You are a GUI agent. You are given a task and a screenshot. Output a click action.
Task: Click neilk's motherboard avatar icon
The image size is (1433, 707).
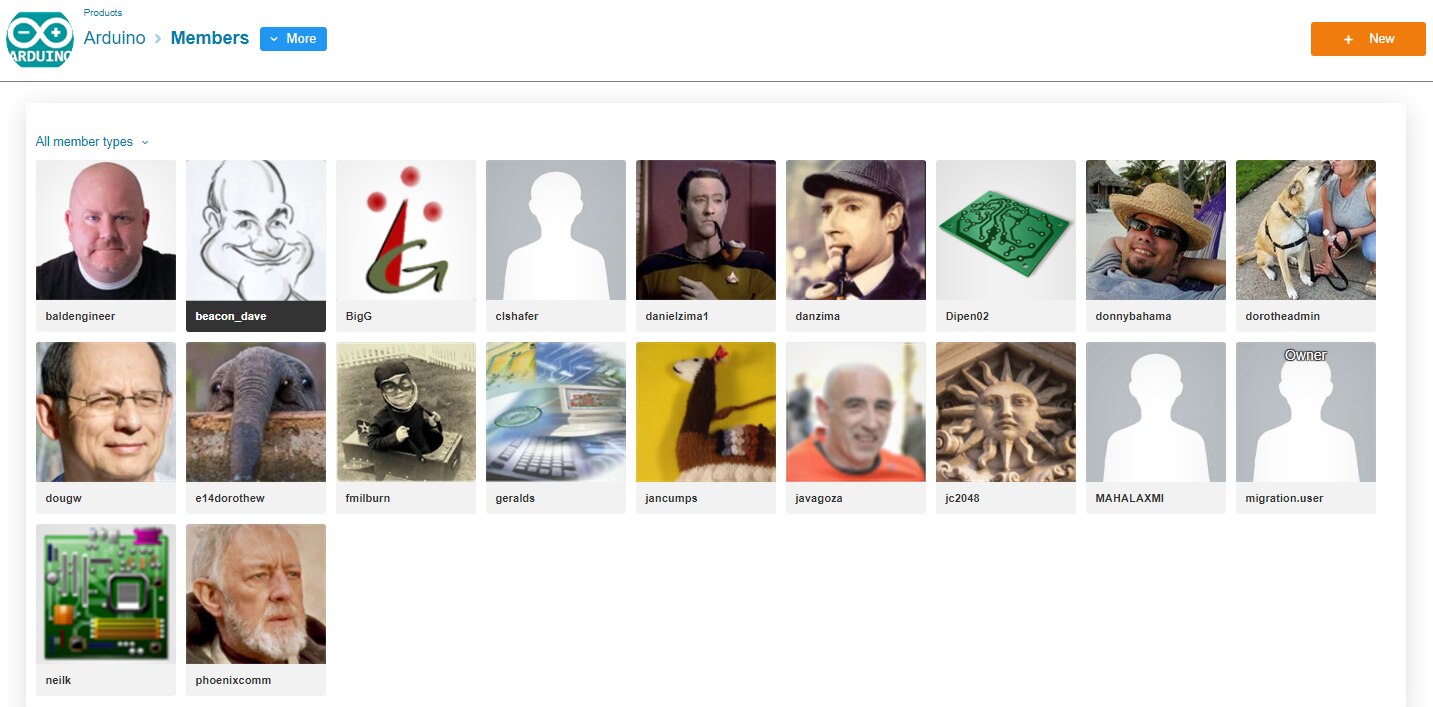(x=106, y=594)
